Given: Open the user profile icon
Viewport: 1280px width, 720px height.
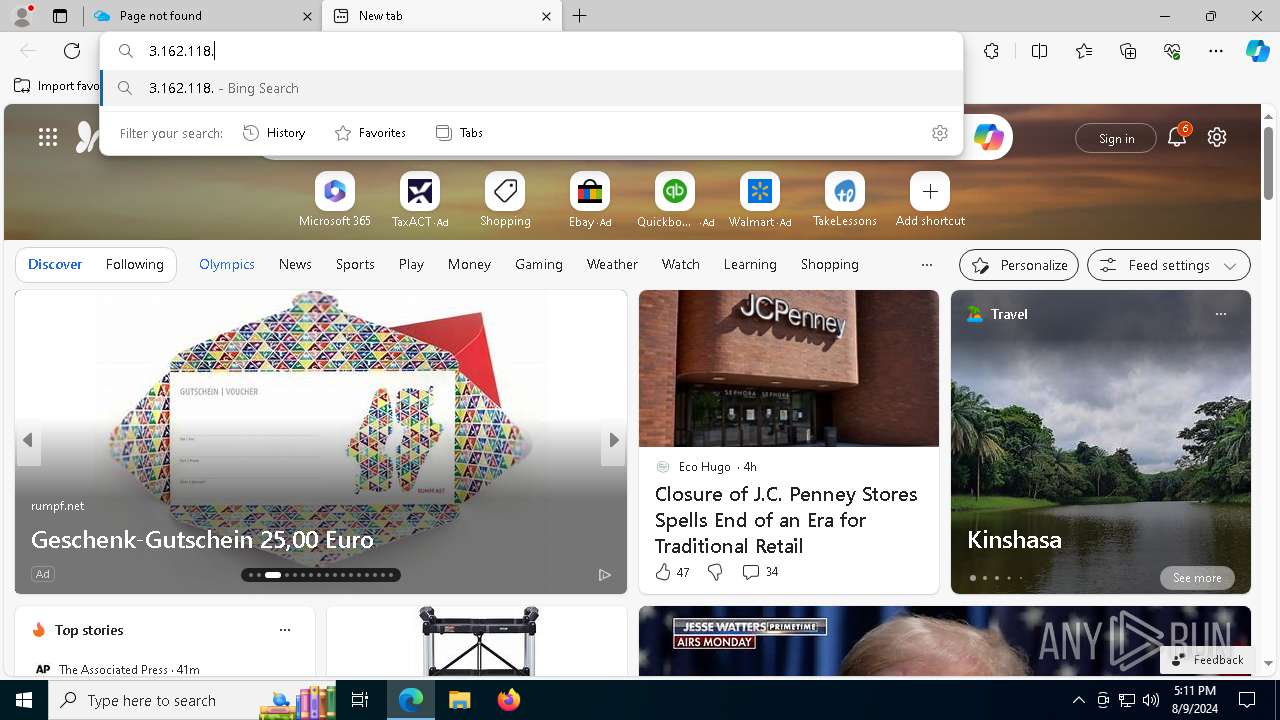Looking at the screenshot, I should 22,15.
